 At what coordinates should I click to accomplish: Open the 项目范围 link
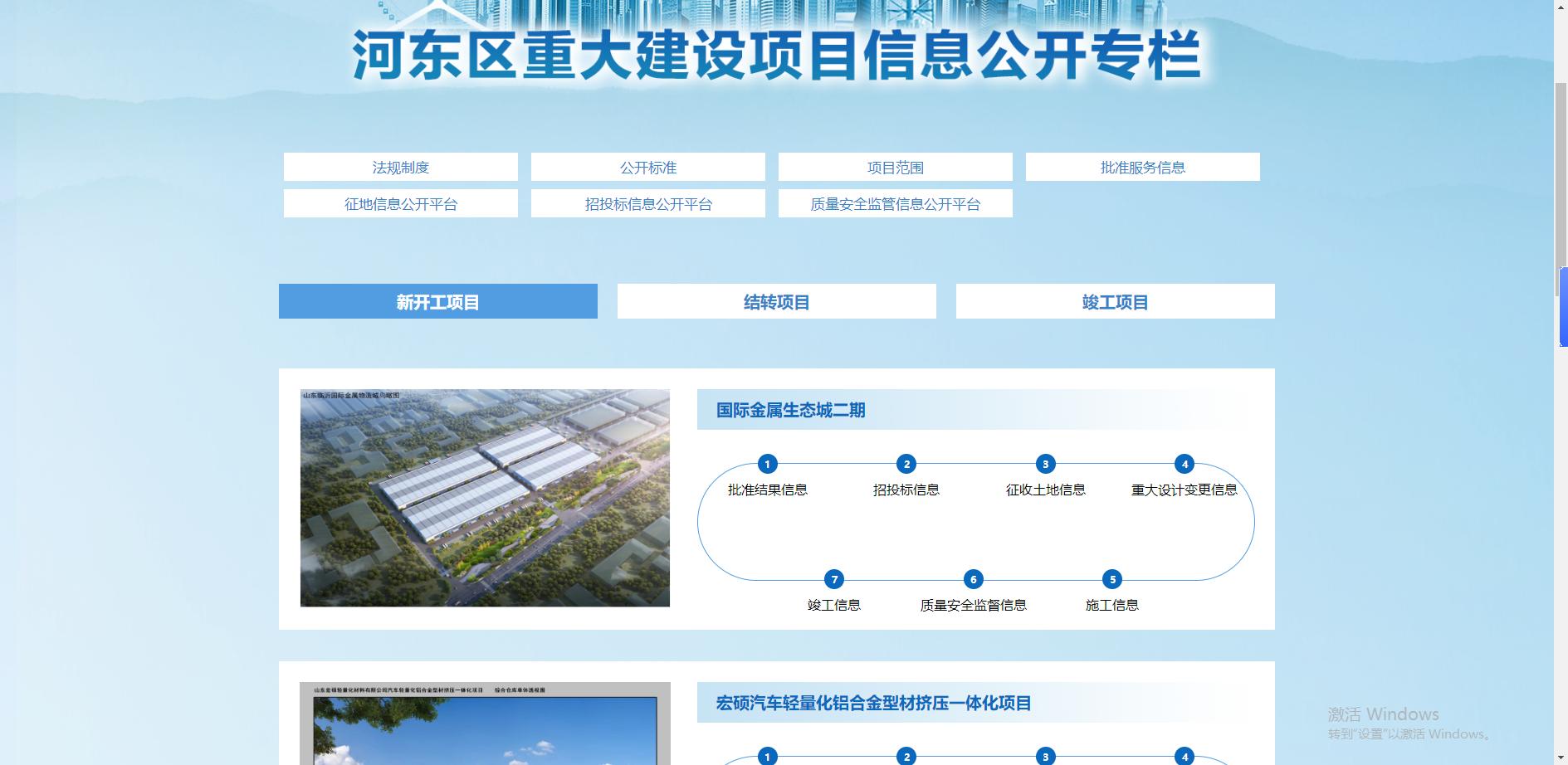pos(895,167)
